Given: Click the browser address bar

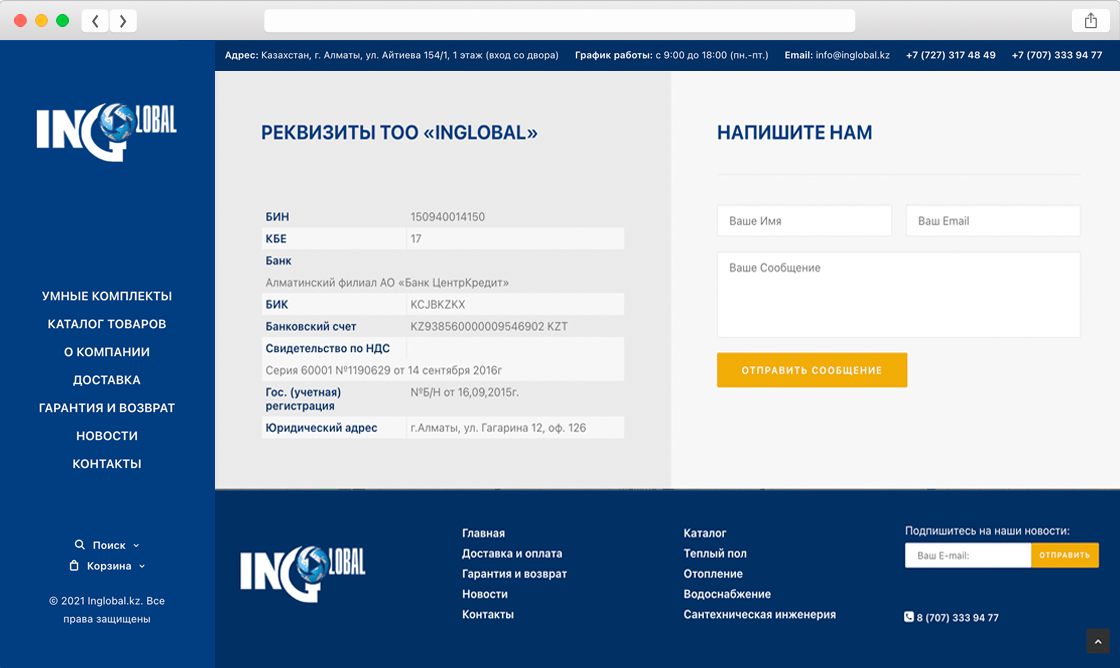Looking at the screenshot, I should coord(559,21).
